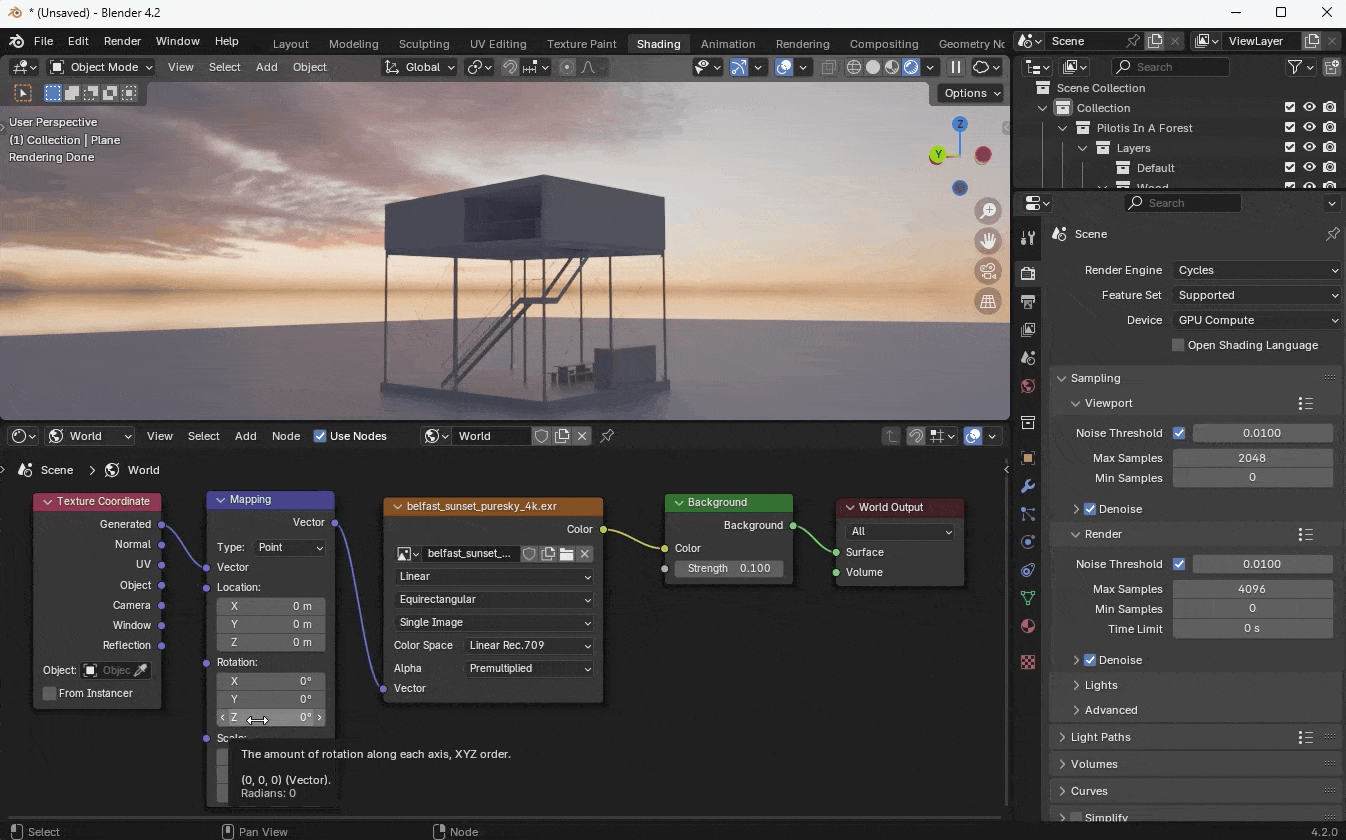Switch to the Modeling workspace tab
Viewport: 1346px width, 840px height.
(353, 44)
